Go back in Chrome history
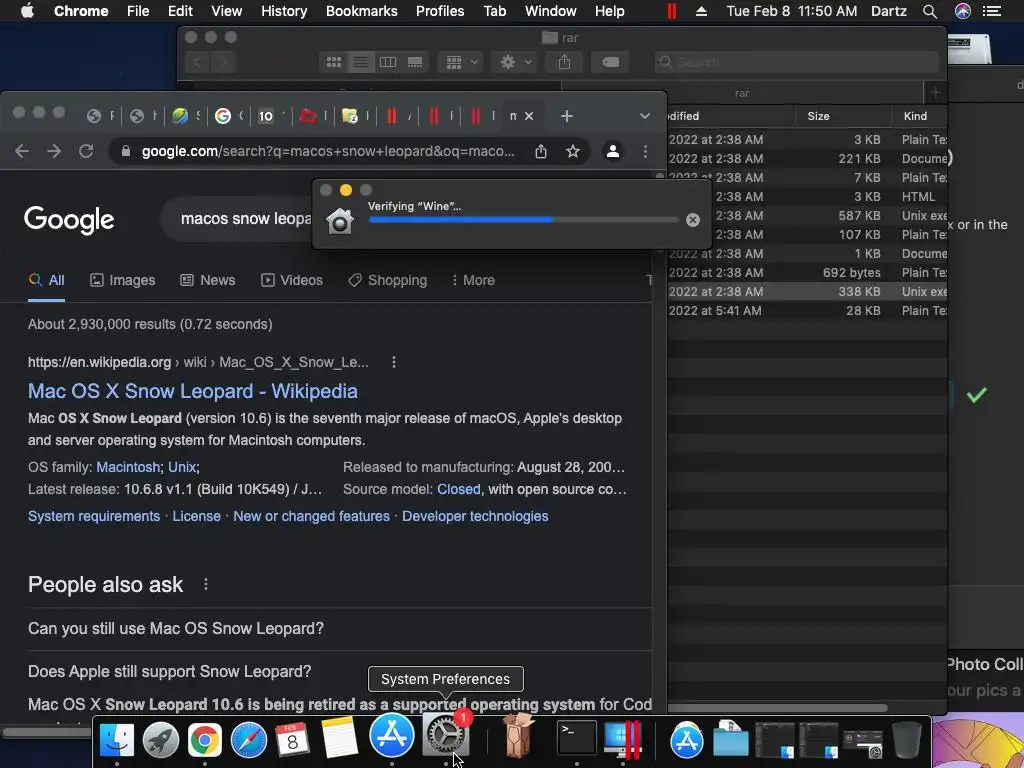The height and width of the screenshot is (768, 1024). 22,152
